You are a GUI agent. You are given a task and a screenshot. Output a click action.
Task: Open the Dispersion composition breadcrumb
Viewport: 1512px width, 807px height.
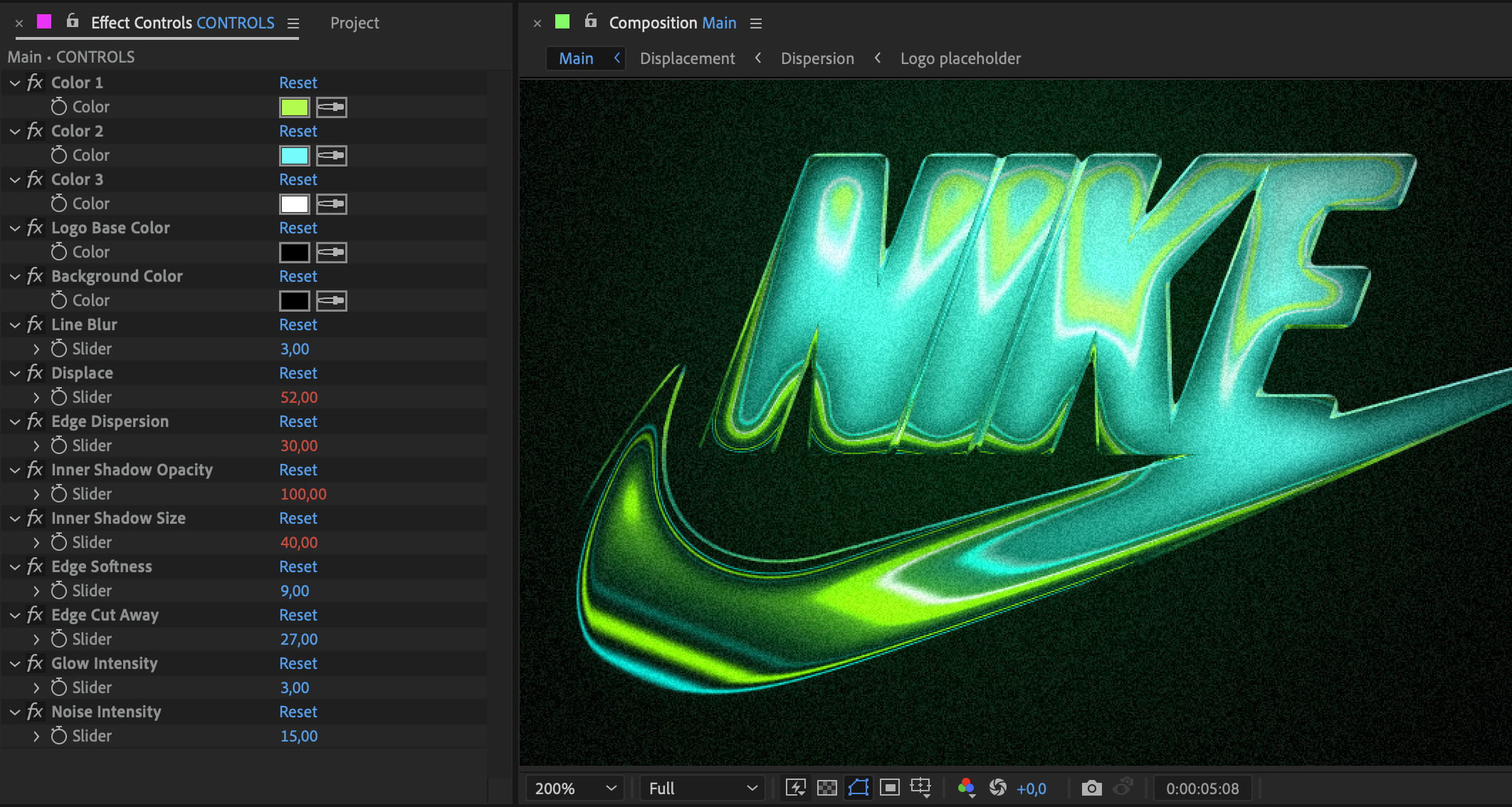[817, 58]
